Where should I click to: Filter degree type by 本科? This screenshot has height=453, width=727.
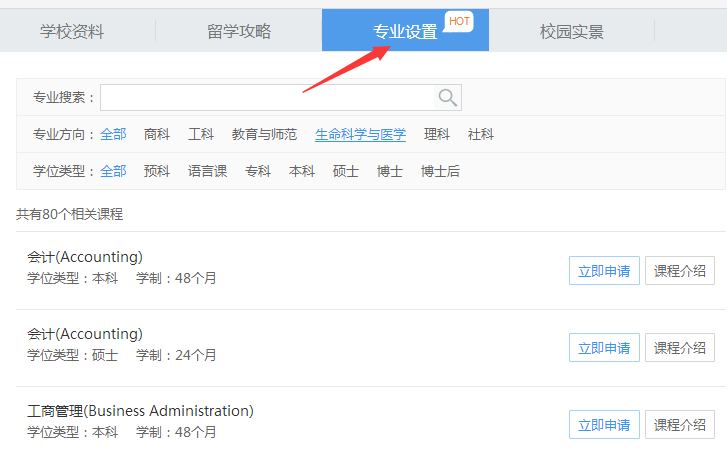(x=302, y=171)
